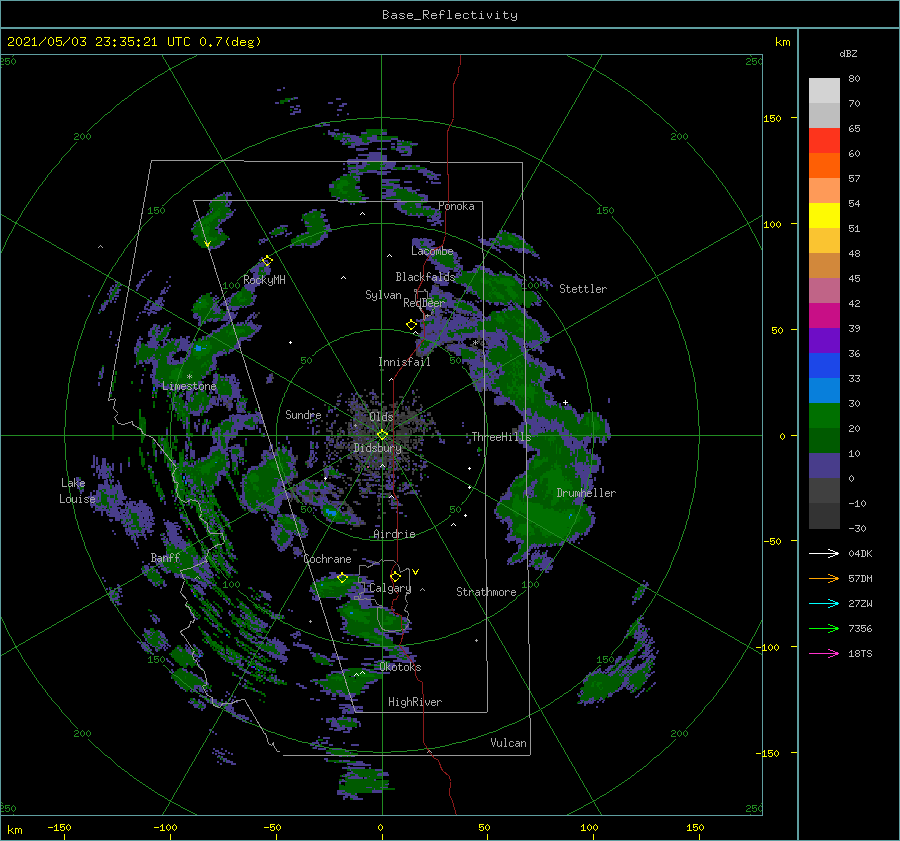The height and width of the screenshot is (841, 900).
Task: Click the 150 tick on the right axis
Action: (772, 118)
